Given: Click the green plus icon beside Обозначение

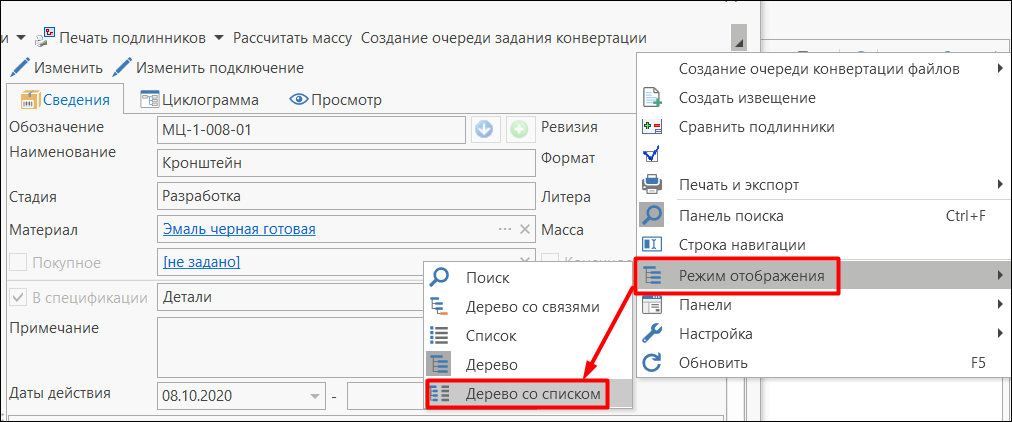Looking at the screenshot, I should coord(518,130).
